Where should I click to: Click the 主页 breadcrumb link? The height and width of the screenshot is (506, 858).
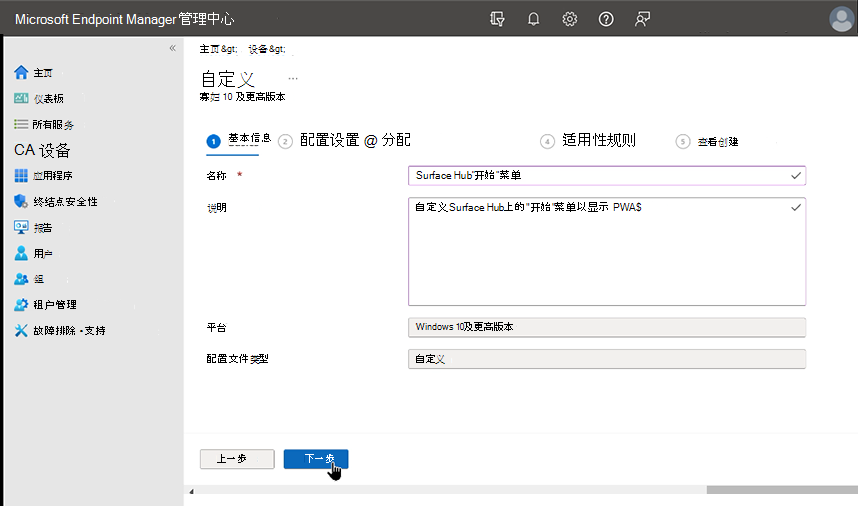pos(211,49)
